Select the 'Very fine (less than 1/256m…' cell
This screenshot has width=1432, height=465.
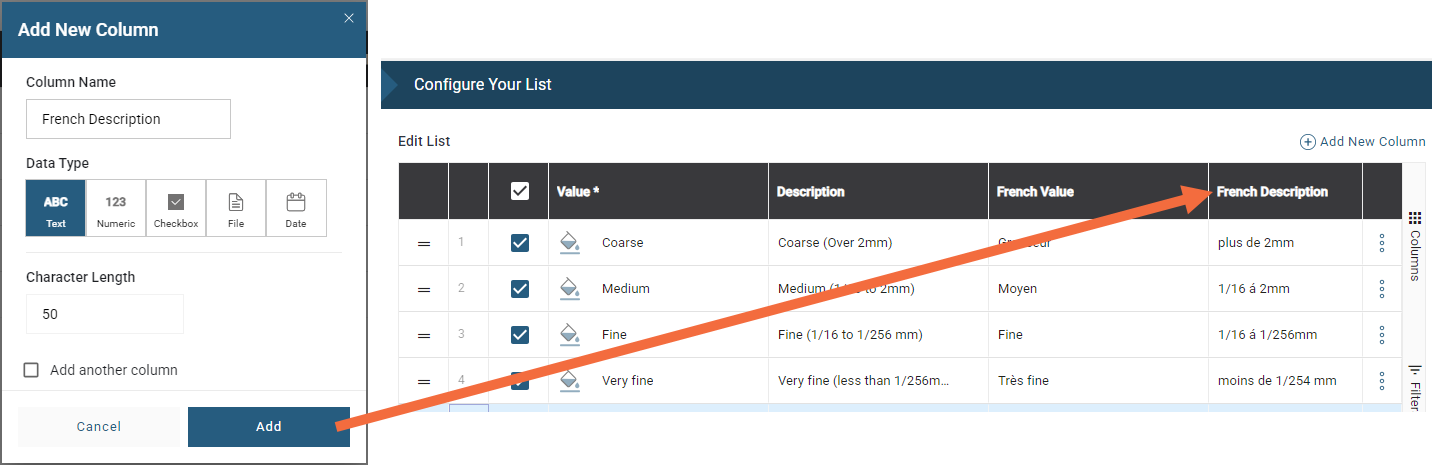point(878,381)
